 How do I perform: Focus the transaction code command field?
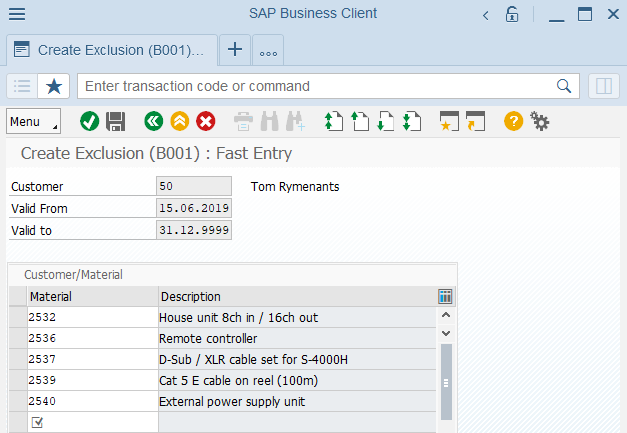coord(316,86)
